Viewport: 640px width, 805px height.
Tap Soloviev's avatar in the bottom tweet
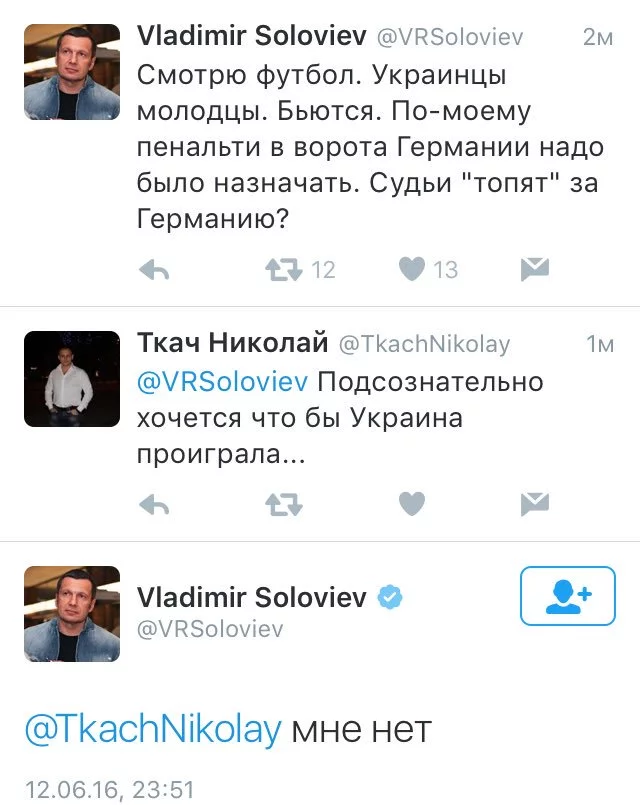click(x=72, y=614)
